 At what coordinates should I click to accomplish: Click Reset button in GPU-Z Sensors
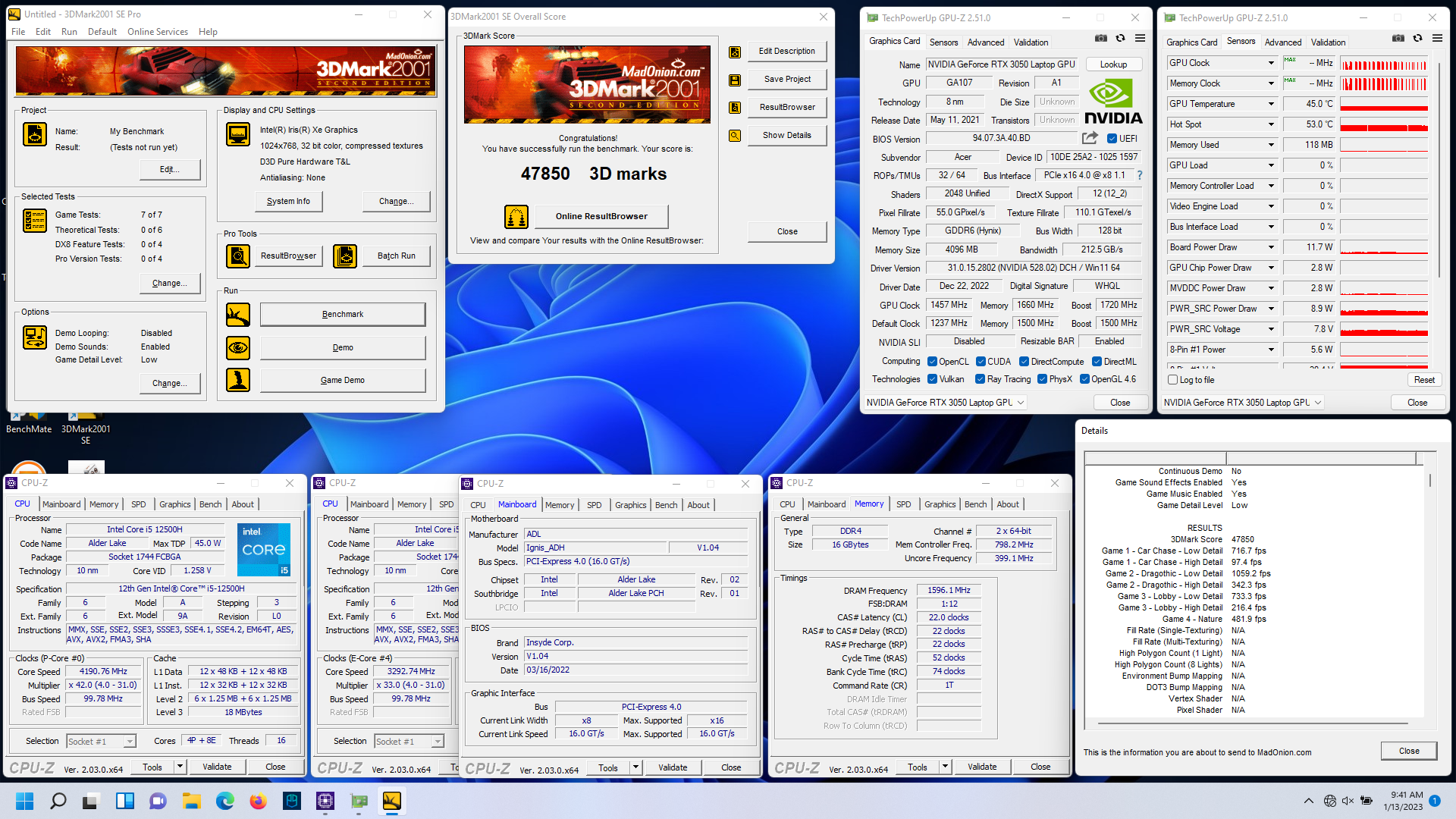click(1424, 380)
